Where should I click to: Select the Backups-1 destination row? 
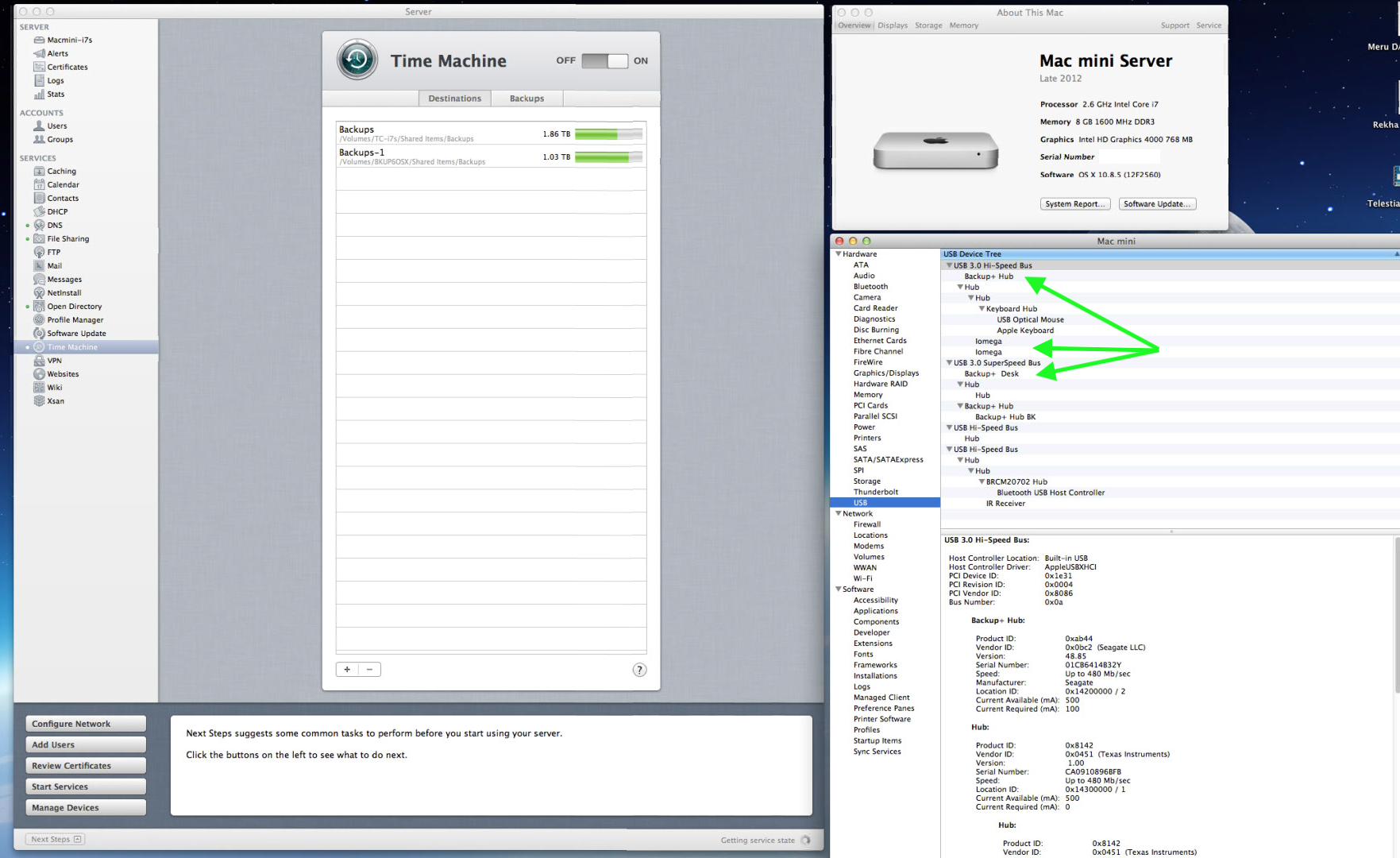[x=491, y=156]
